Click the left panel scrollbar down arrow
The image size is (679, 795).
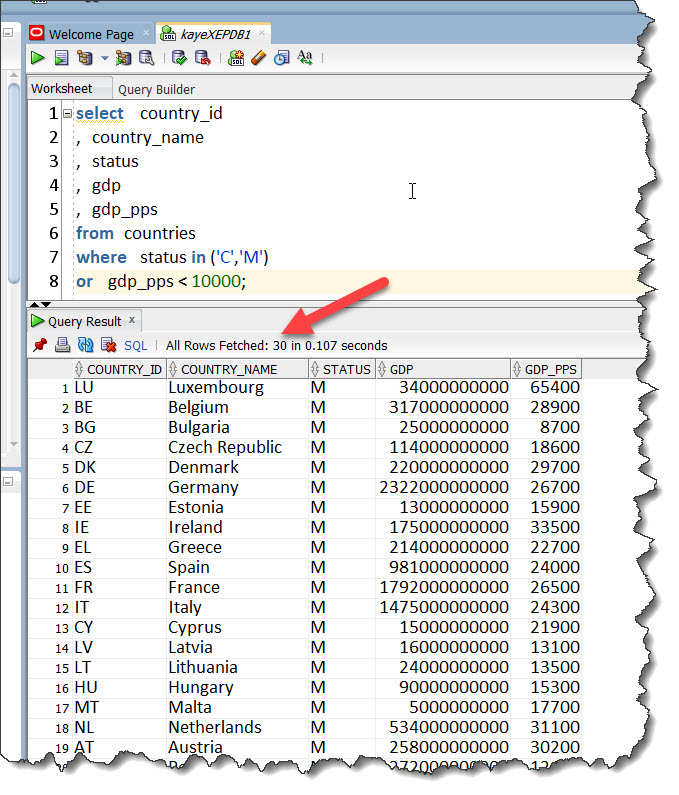pos(14,444)
